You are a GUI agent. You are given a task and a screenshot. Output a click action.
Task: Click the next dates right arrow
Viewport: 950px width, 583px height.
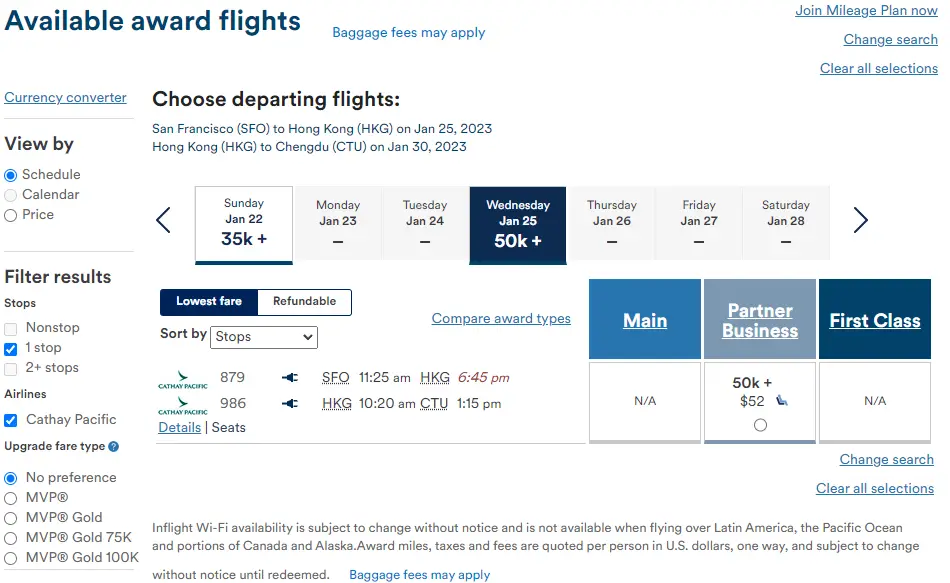(x=860, y=221)
